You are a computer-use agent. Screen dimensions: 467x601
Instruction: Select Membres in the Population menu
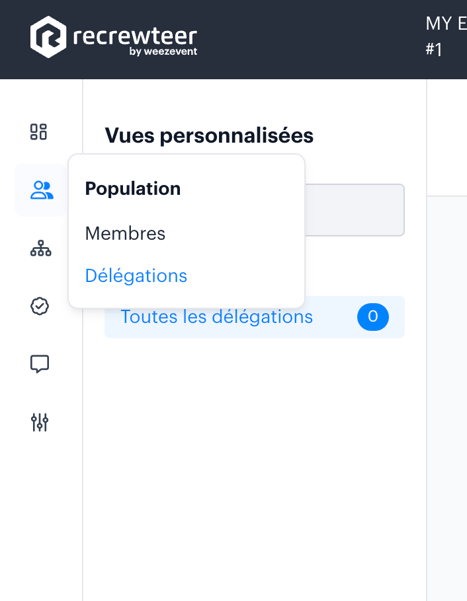125,233
